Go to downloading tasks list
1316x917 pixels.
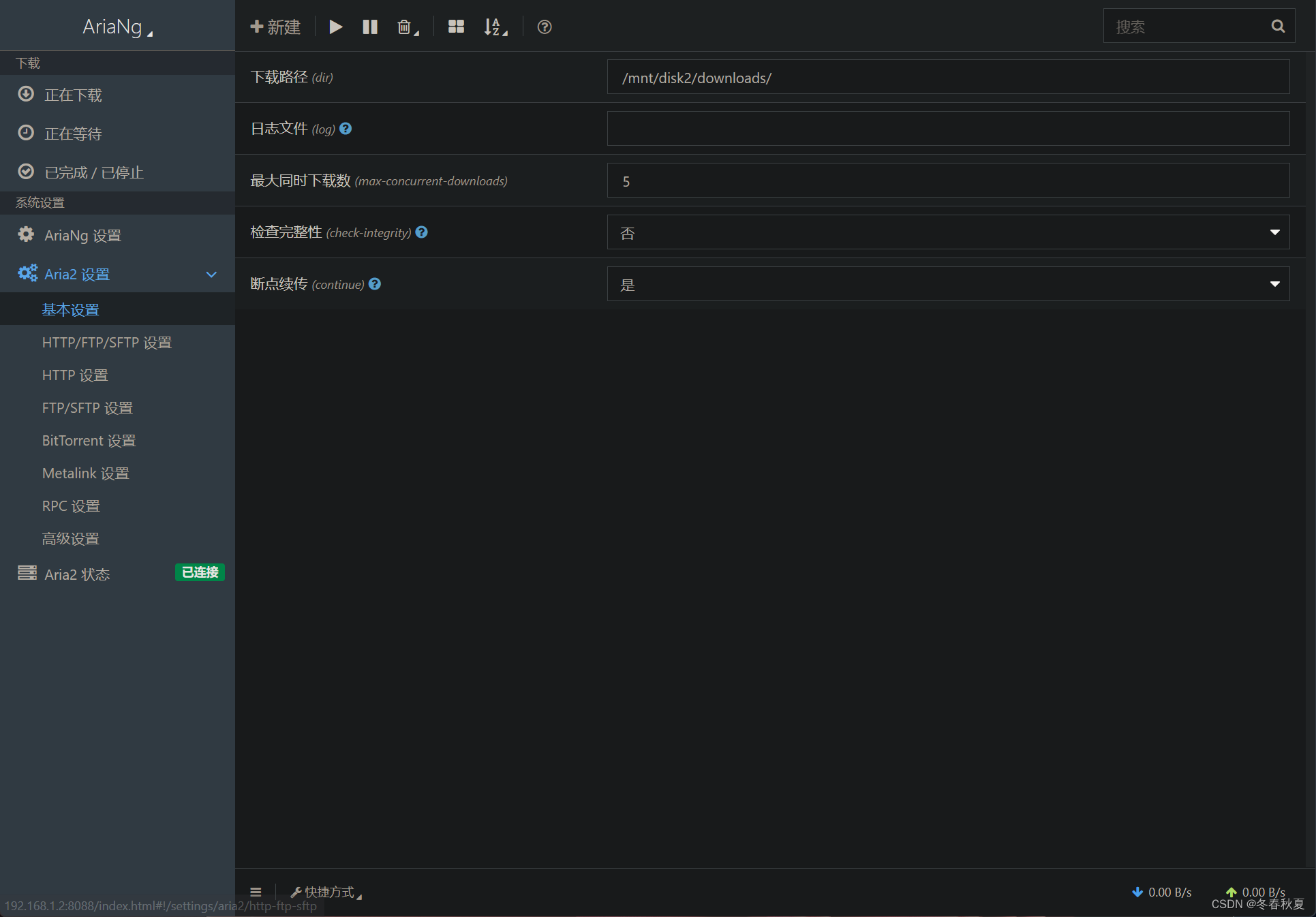(x=117, y=95)
